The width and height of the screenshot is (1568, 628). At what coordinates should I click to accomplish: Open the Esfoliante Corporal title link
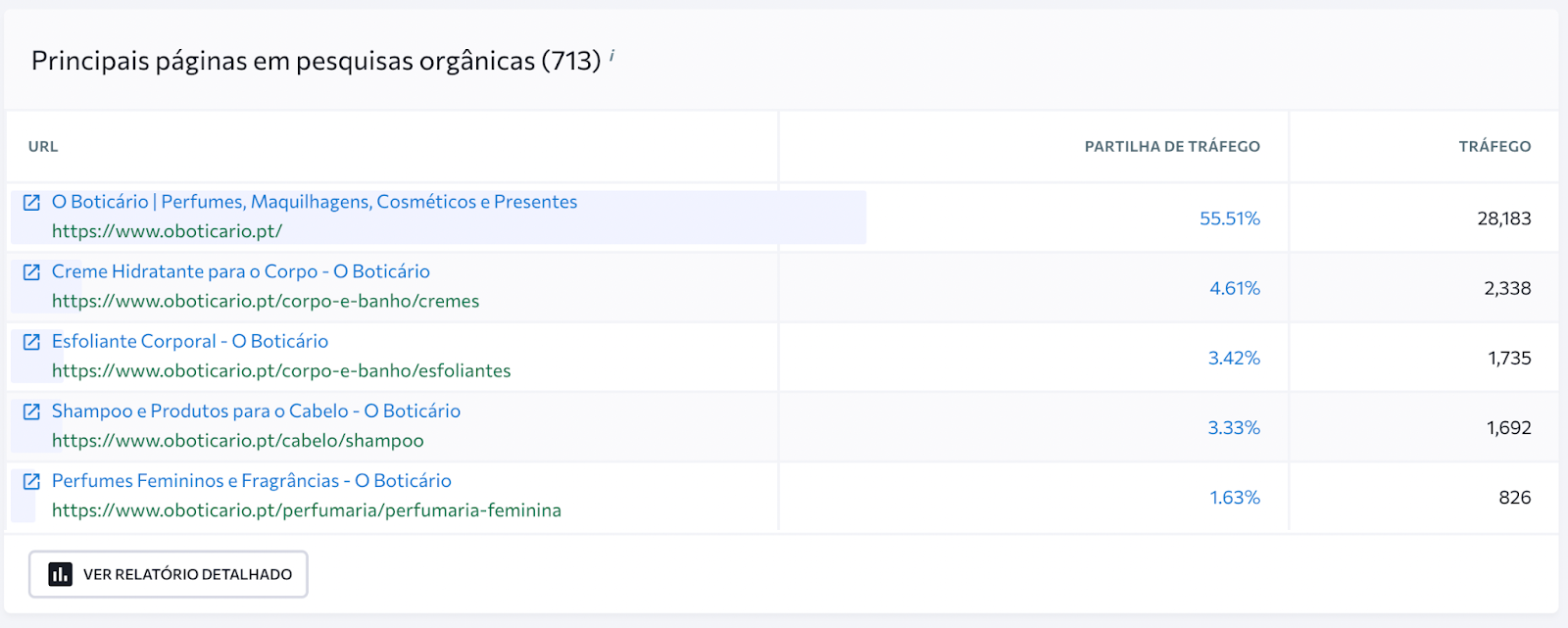(190, 341)
